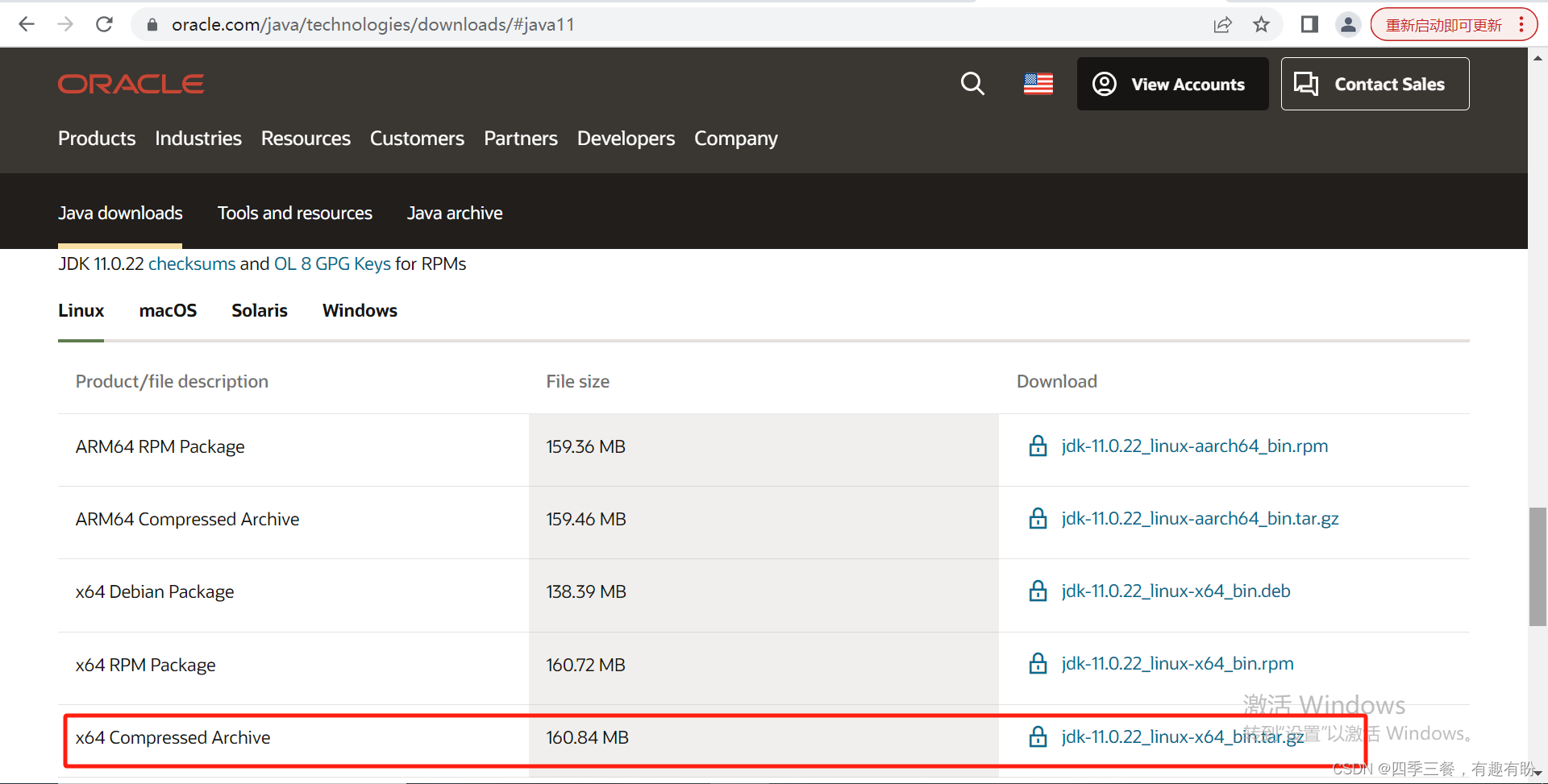
Task: Click lock icon beside aarch64_bin.tar.gz download
Action: pos(1038,518)
